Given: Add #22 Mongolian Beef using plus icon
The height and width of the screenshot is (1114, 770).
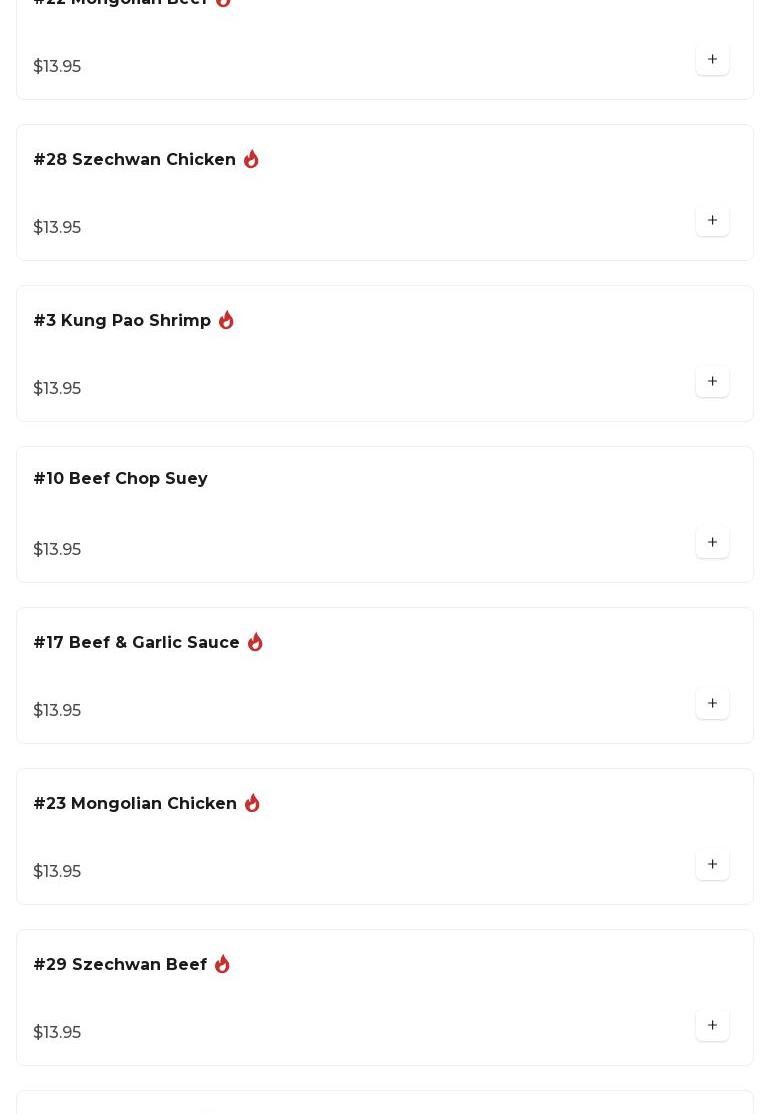Looking at the screenshot, I should click(712, 59).
